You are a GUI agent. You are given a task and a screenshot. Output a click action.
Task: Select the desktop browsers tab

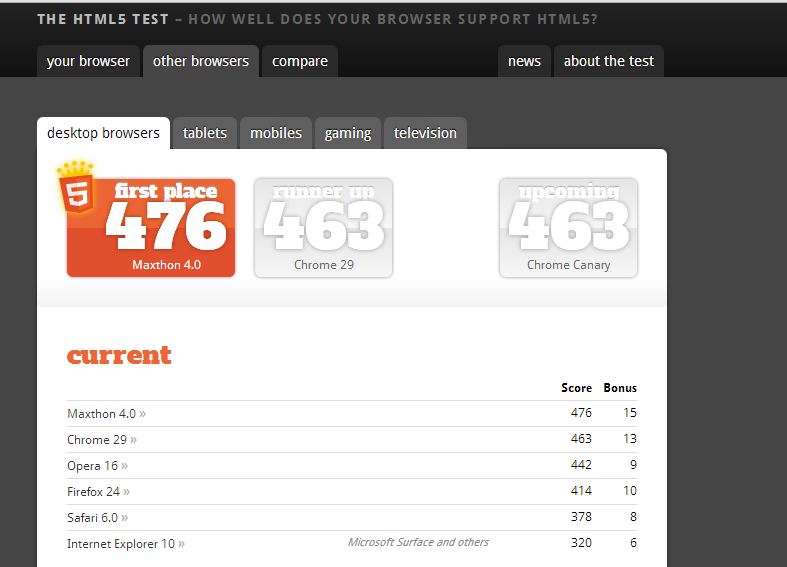tap(103, 133)
